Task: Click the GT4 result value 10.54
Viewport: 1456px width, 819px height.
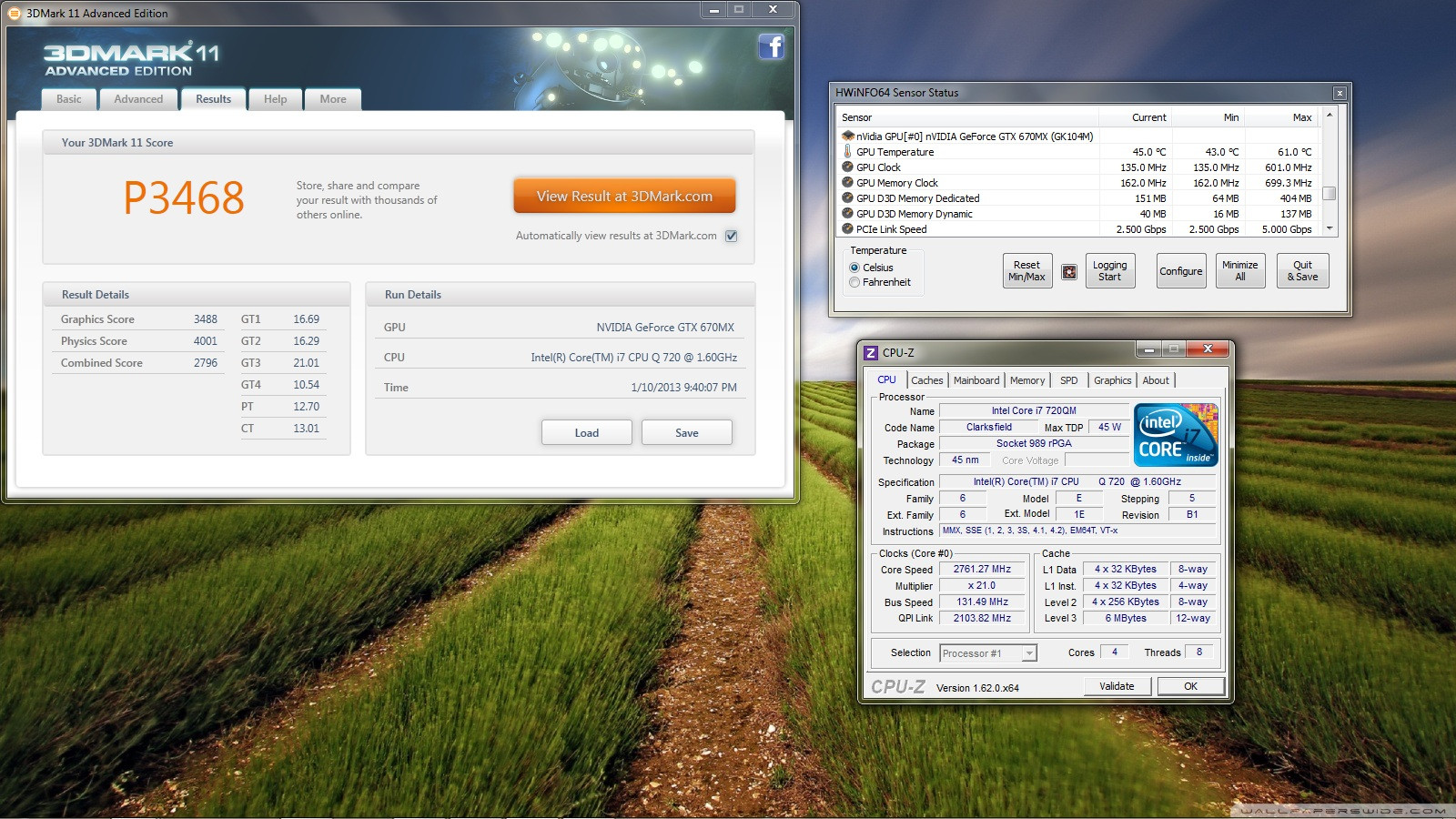Action: coord(307,385)
